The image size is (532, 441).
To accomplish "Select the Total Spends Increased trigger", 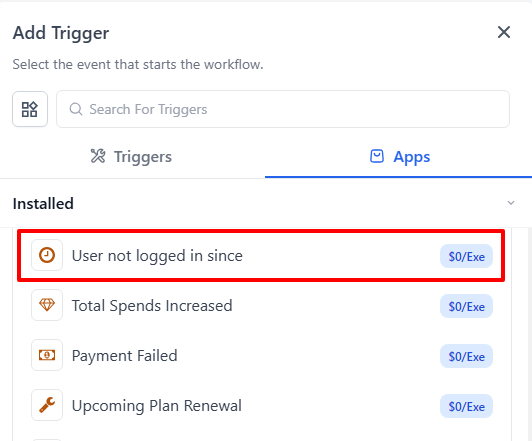I will pyautogui.click(x=261, y=305).
